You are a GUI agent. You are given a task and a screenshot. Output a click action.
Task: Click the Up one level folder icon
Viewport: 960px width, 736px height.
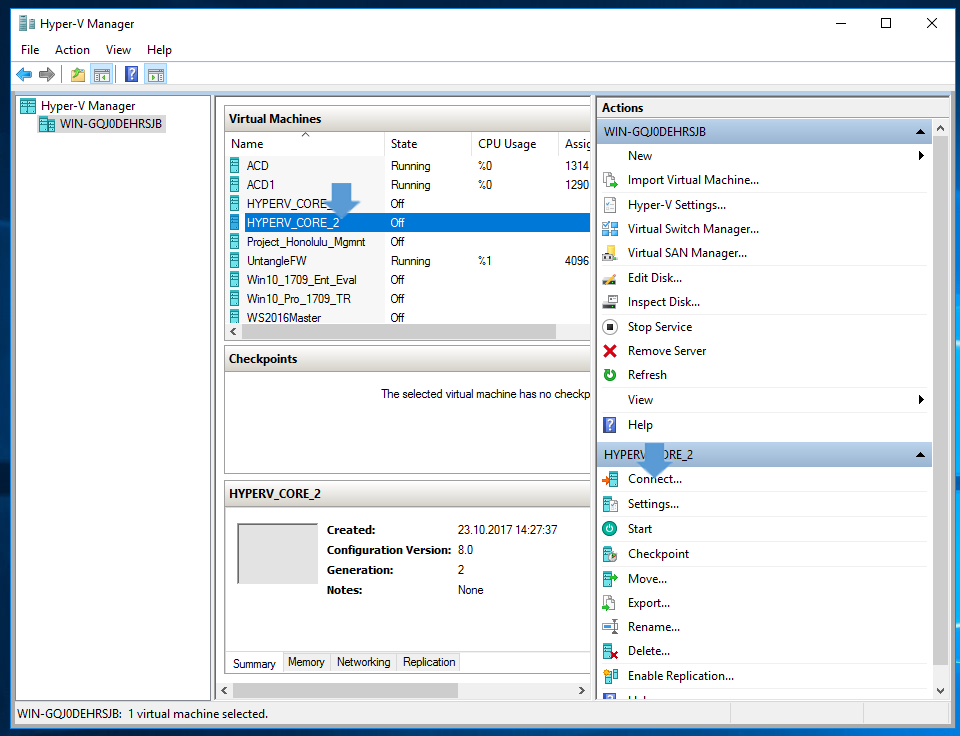click(x=78, y=75)
